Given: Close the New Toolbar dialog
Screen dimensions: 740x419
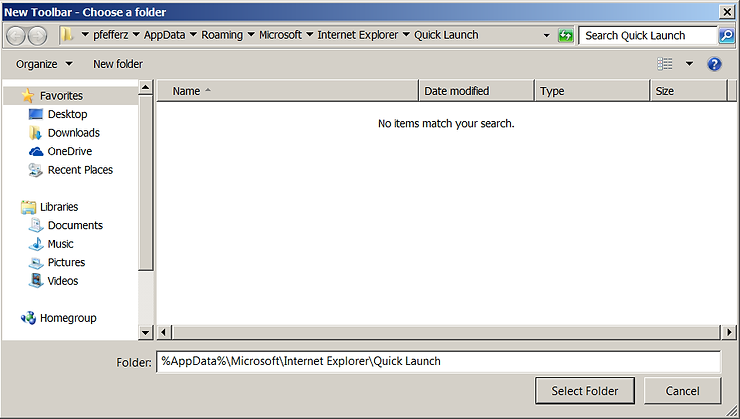Looking at the screenshot, I should tap(727, 12).
